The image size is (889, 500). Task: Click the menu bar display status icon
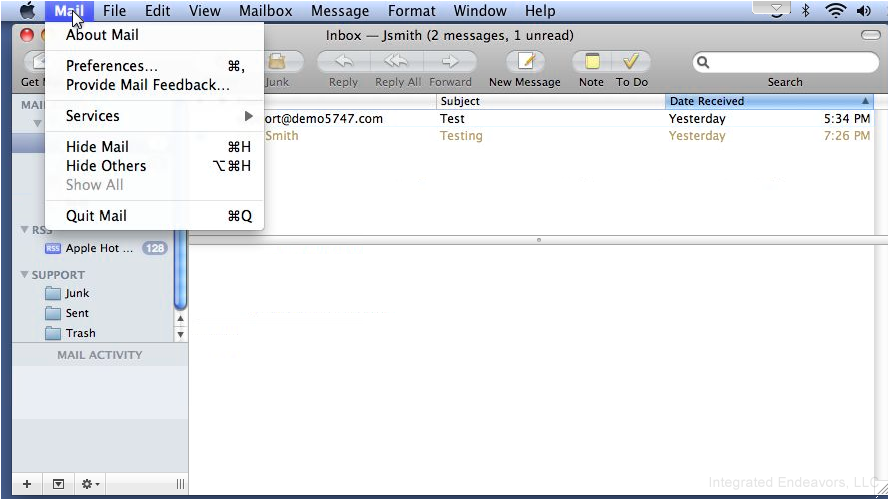click(x=776, y=10)
